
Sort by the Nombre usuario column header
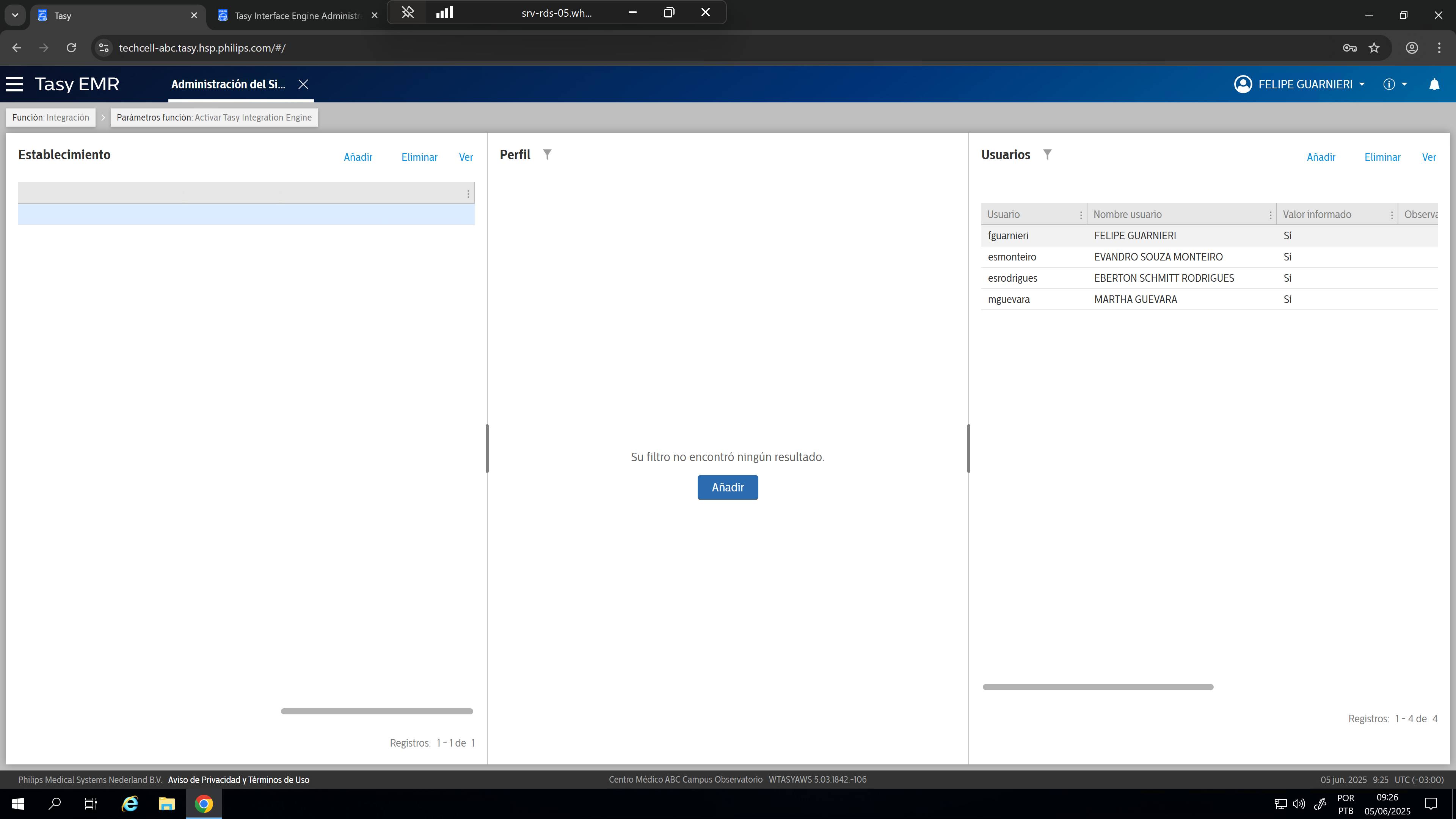[1127, 215]
